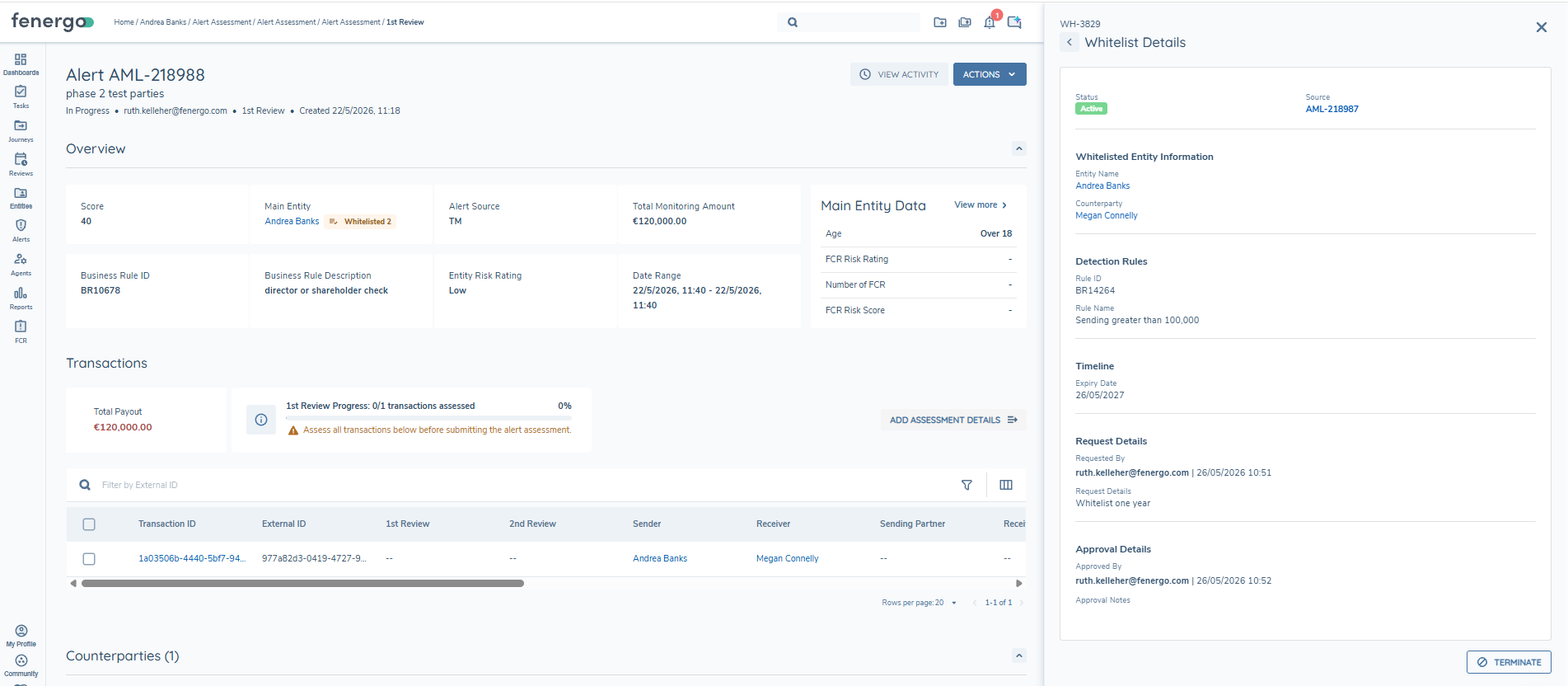Viewport: 1568px width, 686px height.
Task: Click Home in the breadcrumb
Action: click(124, 22)
